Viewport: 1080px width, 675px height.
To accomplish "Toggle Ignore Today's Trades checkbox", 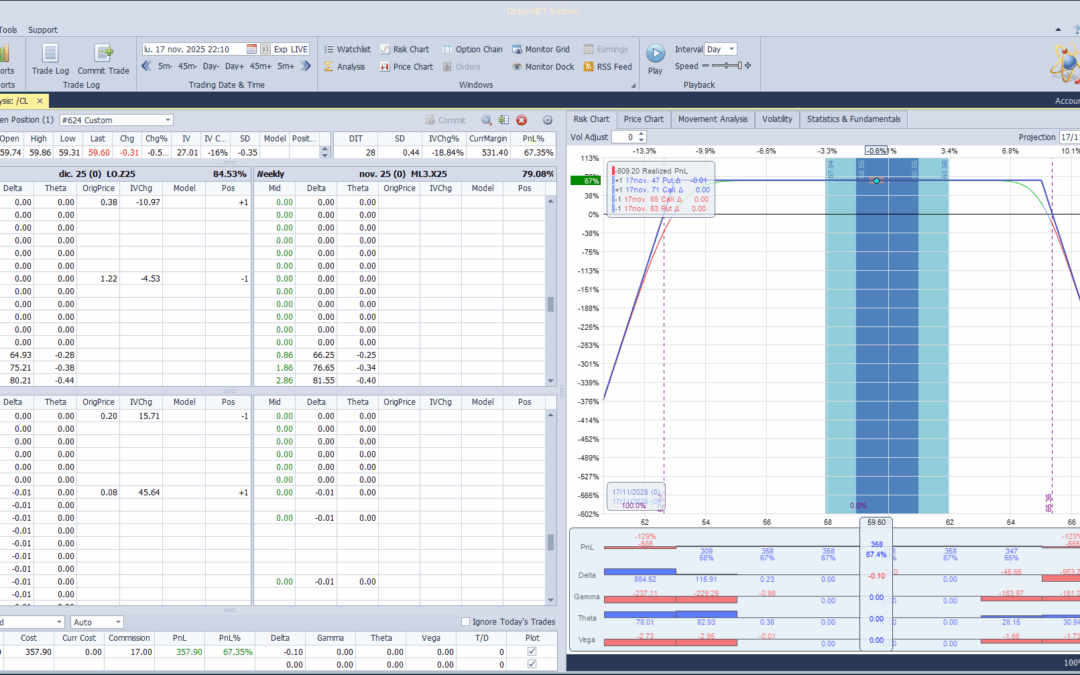I will pos(466,621).
